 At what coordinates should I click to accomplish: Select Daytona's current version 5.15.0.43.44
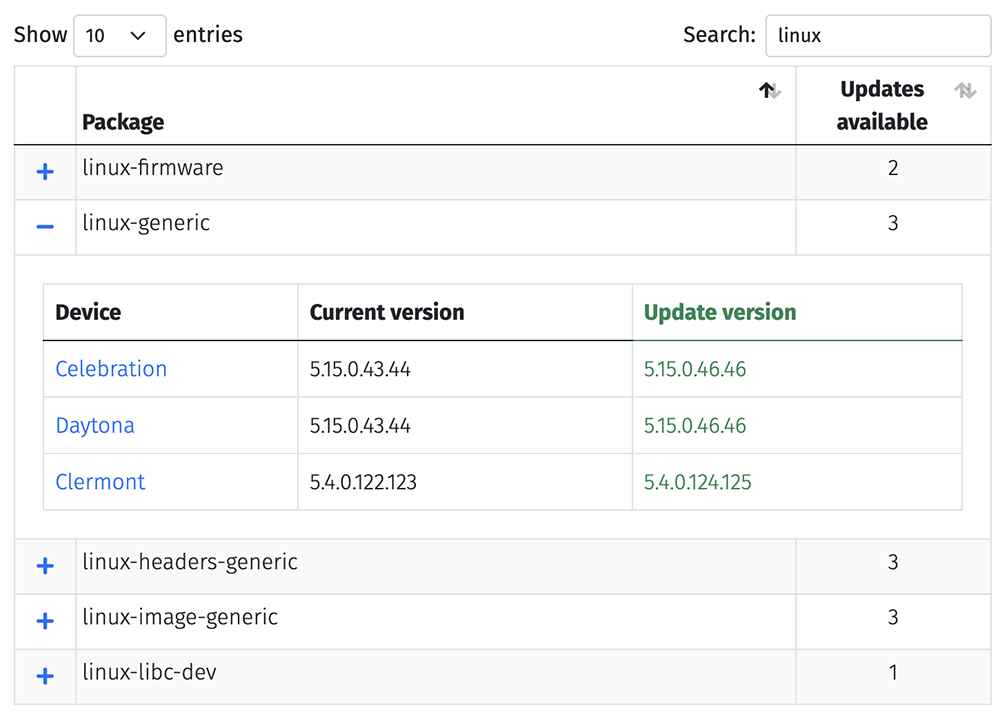tap(360, 425)
